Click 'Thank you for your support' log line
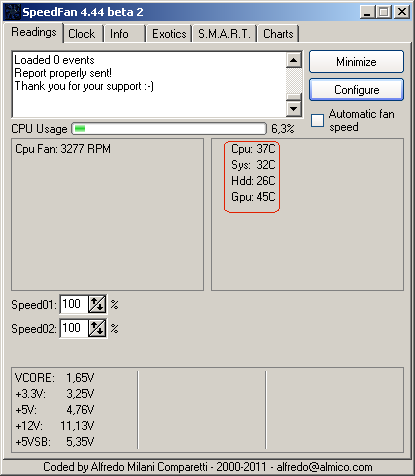 (84, 86)
